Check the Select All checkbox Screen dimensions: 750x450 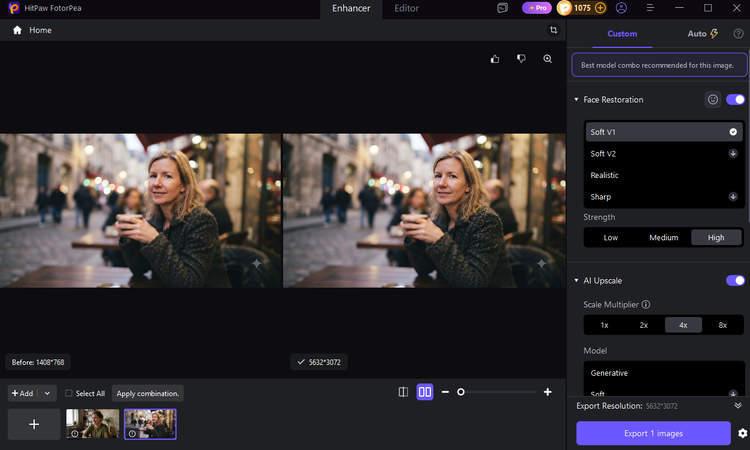69,393
